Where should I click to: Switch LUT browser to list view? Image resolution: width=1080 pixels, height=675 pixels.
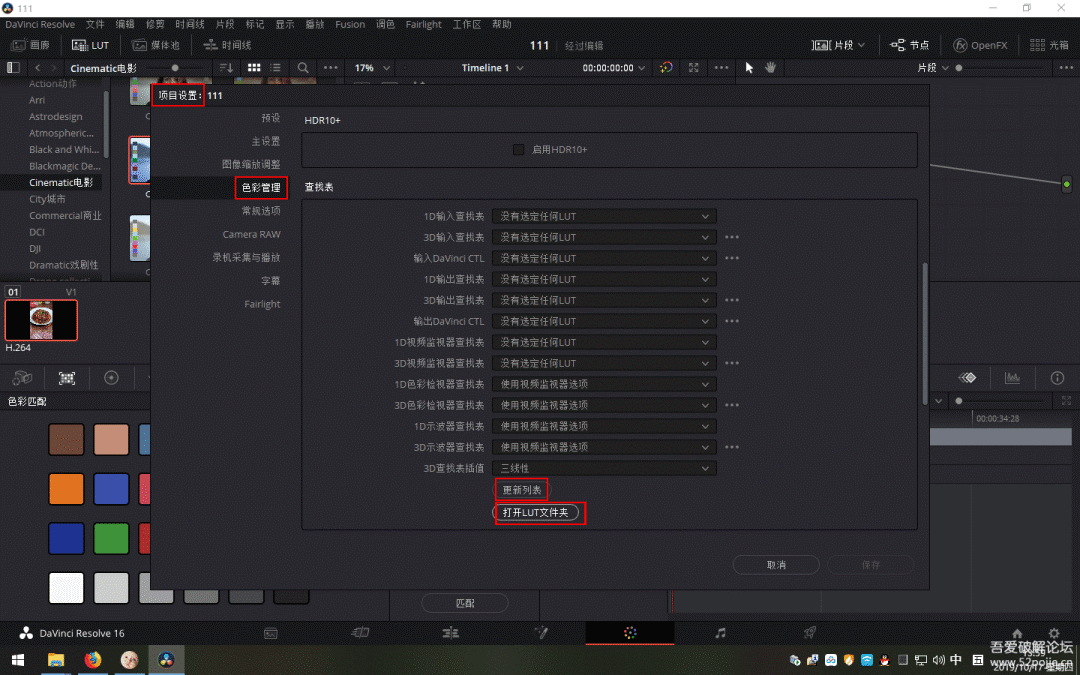pos(276,68)
